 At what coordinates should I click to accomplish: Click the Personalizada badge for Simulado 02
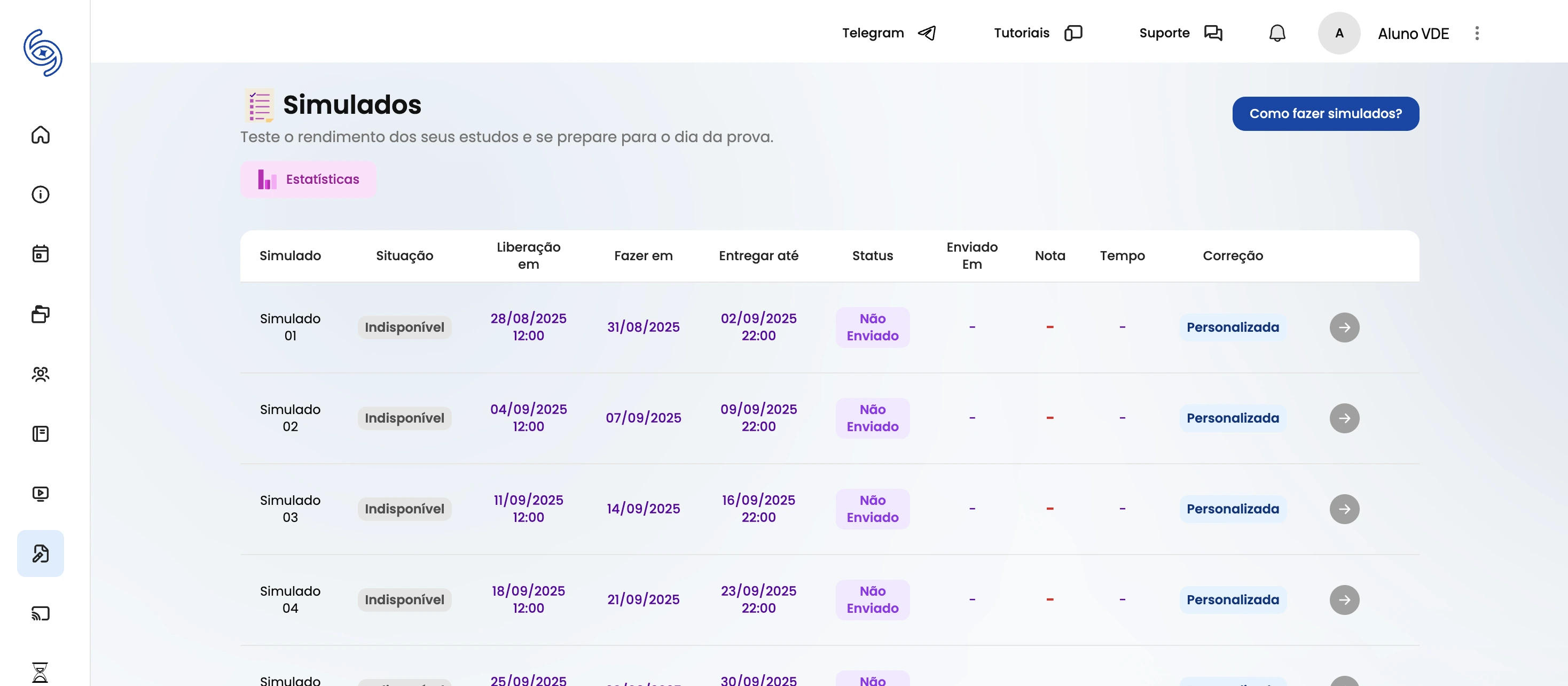(x=1232, y=418)
